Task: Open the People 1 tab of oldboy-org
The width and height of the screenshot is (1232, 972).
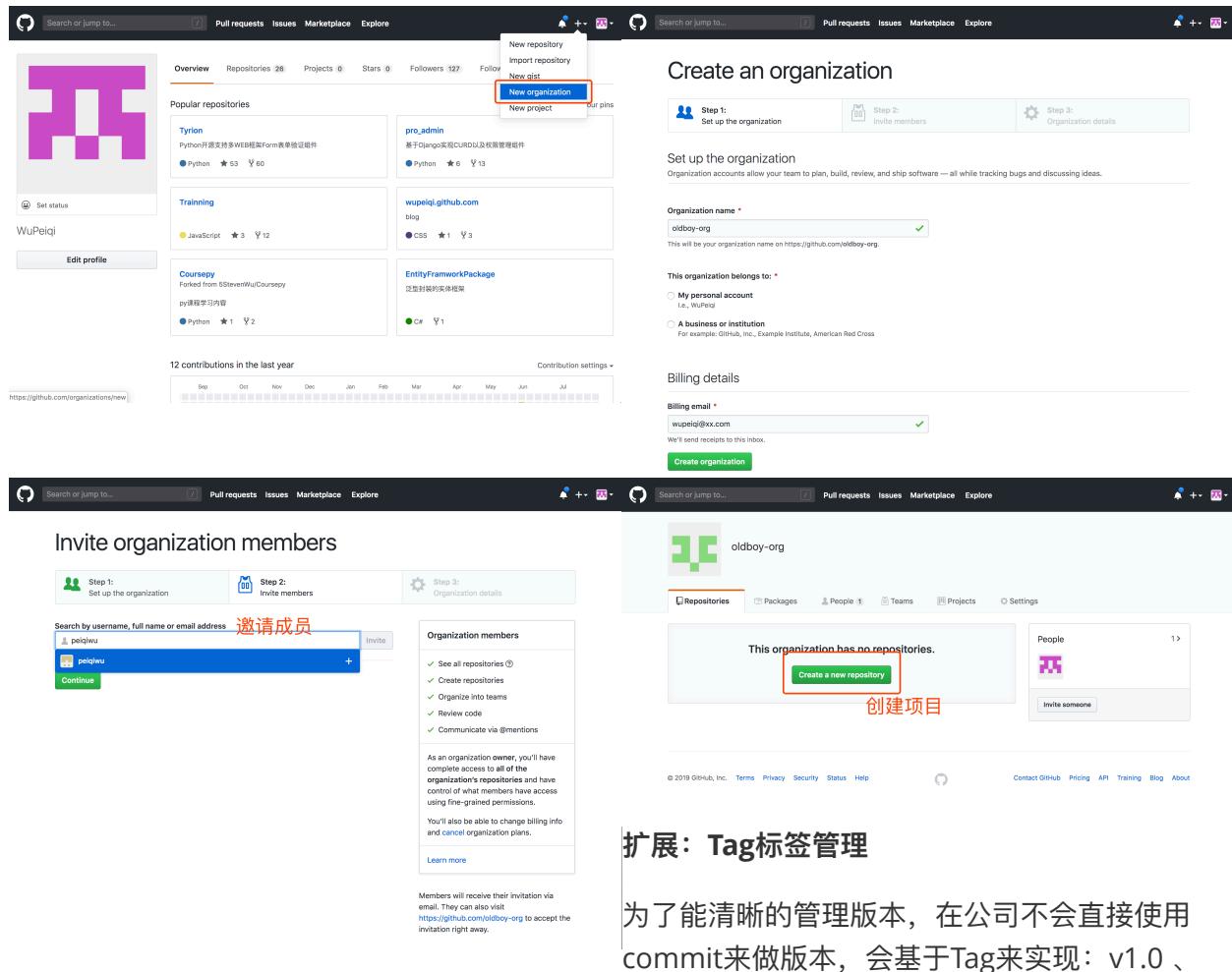Action: (x=843, y=601)
